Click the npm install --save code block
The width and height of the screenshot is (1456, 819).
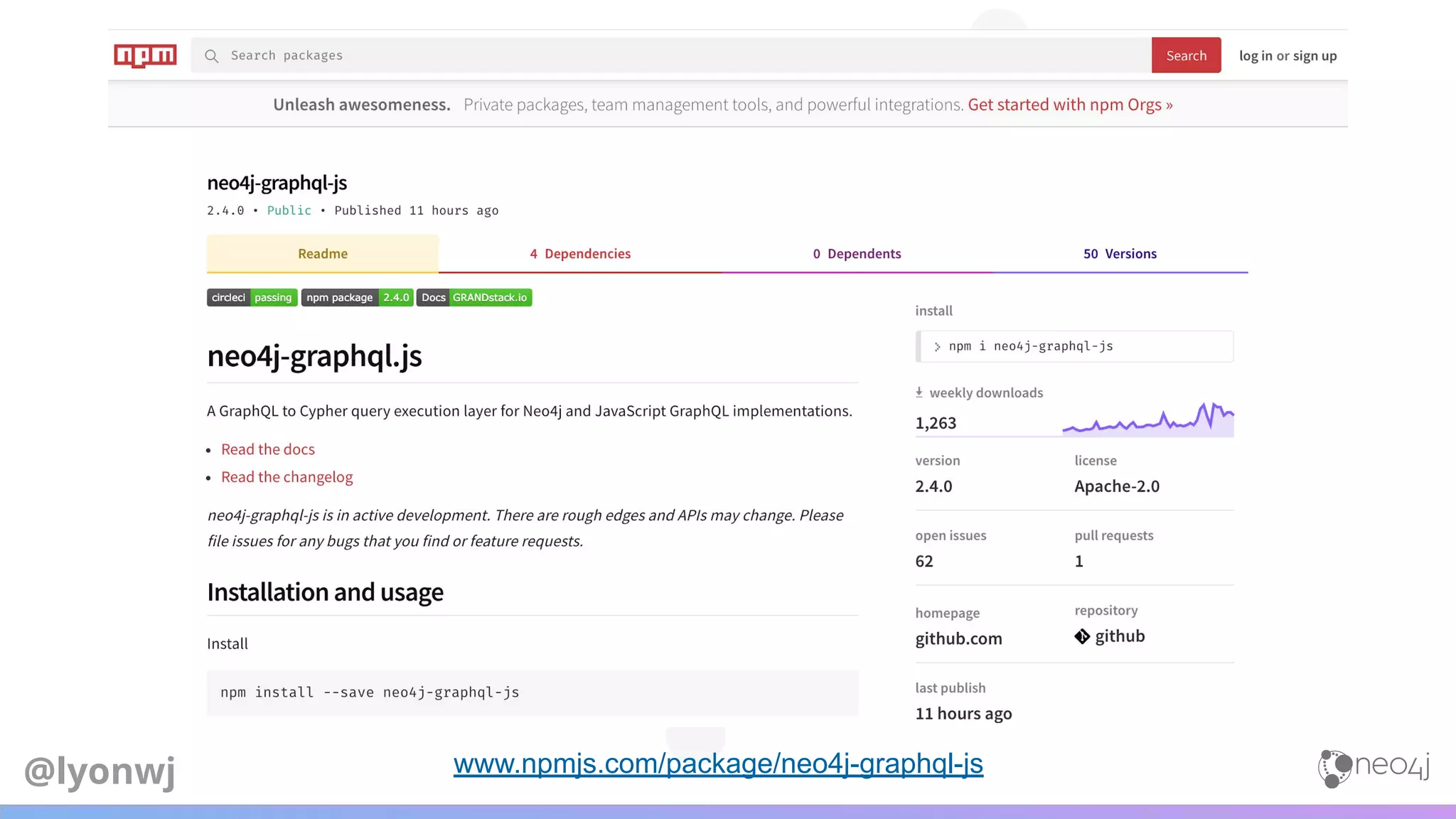pos(532,692)
